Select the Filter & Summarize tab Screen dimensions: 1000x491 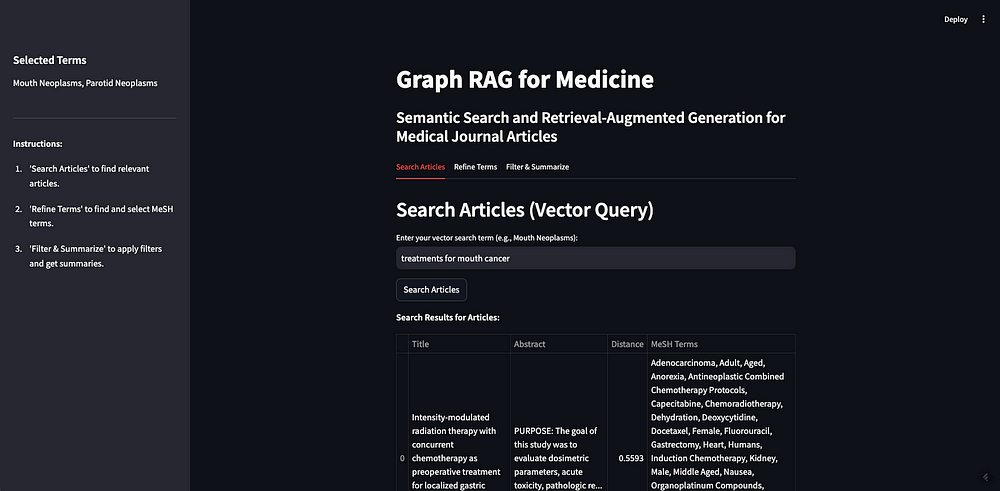537,167
